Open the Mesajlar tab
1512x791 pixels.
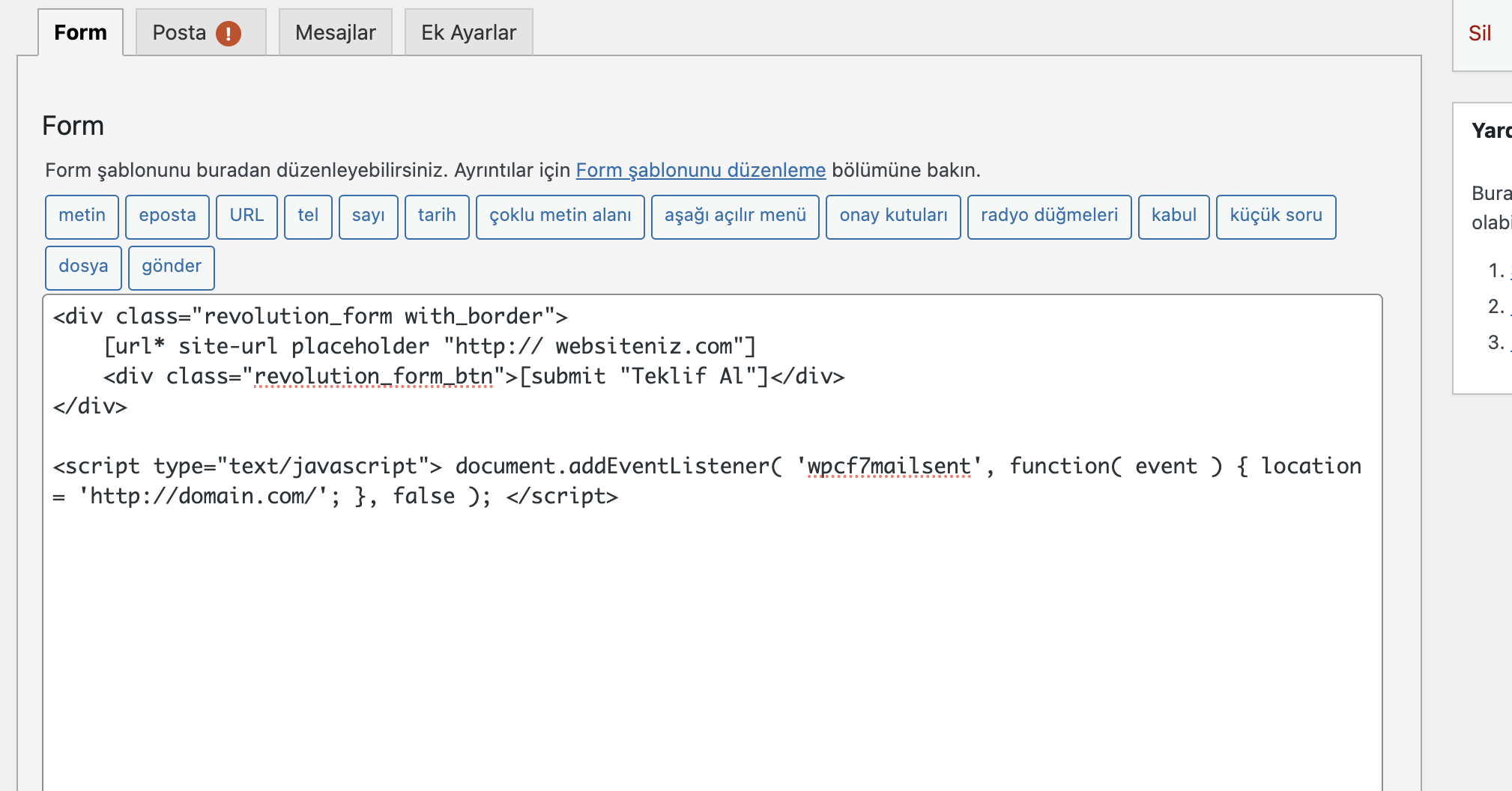(335, 32)
